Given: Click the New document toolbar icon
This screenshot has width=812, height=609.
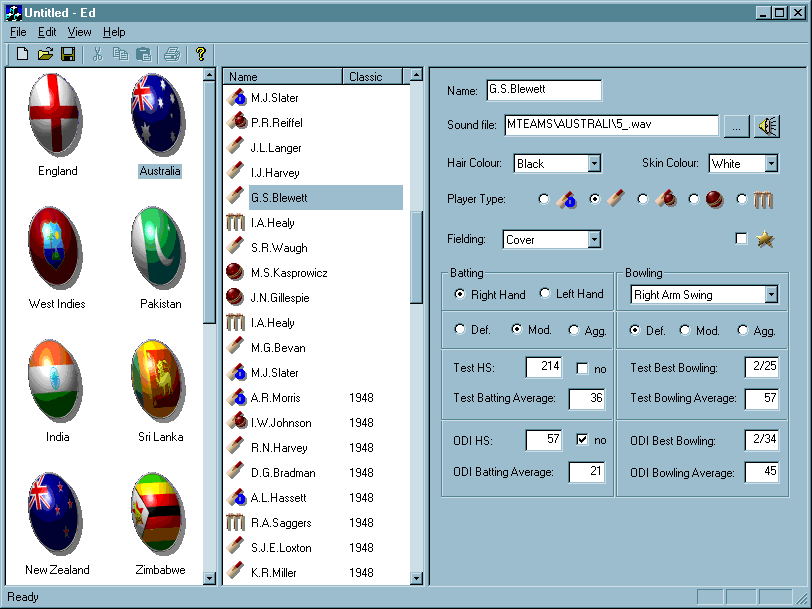Looking at the screenshot, I should (22, 54).
